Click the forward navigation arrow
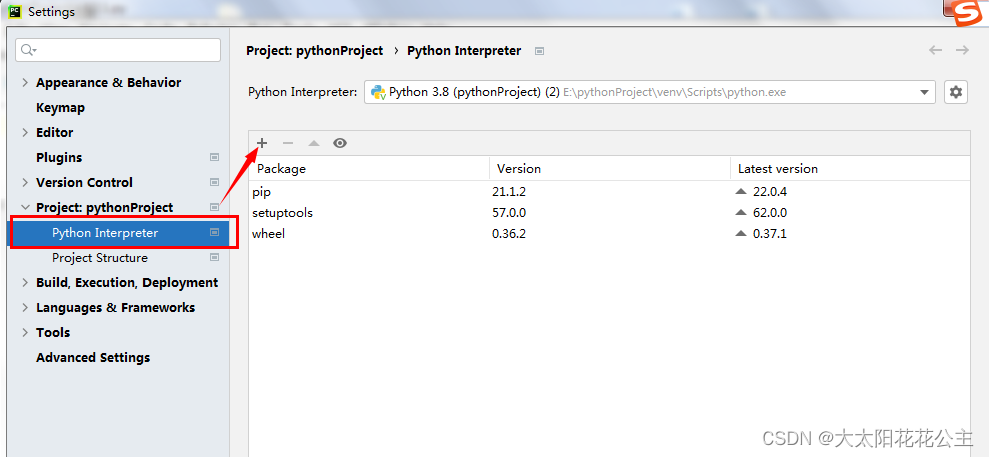The height and width of the screenshot is (457, 989). click(x=962, y=50)
